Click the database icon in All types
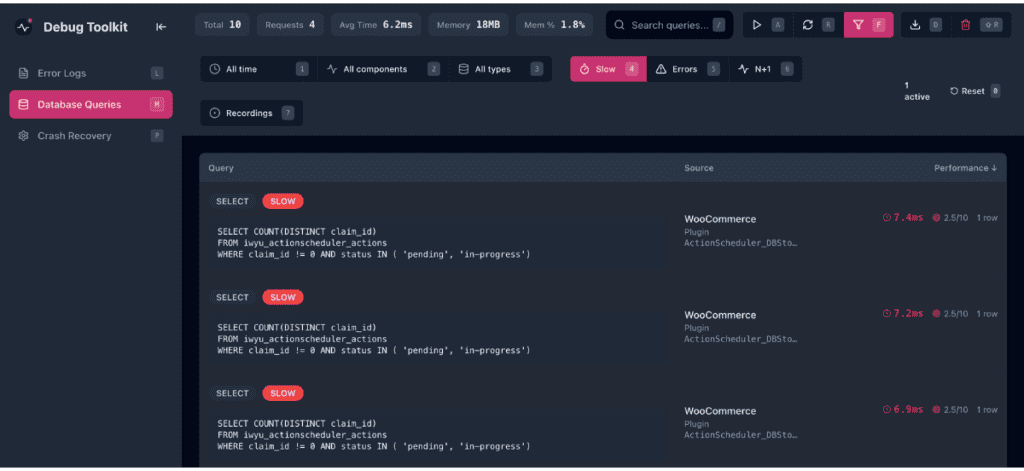Viewport: 1024px width, 471px height. [463, 69]
